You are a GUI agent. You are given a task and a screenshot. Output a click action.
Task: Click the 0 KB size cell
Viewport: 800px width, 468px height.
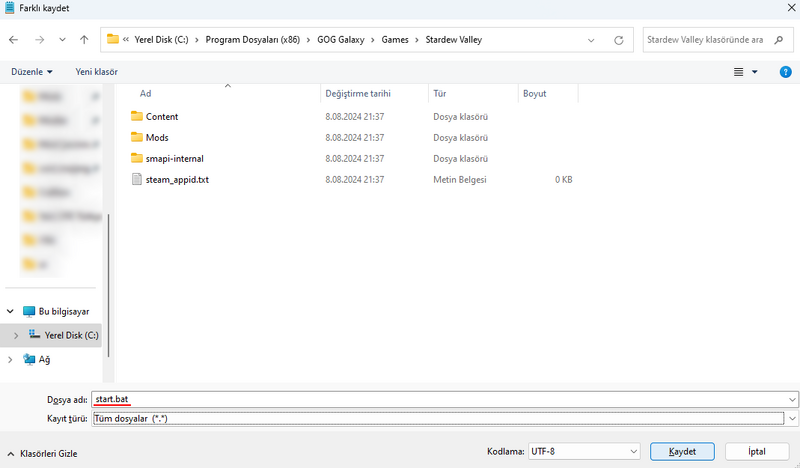click(563, 180)
